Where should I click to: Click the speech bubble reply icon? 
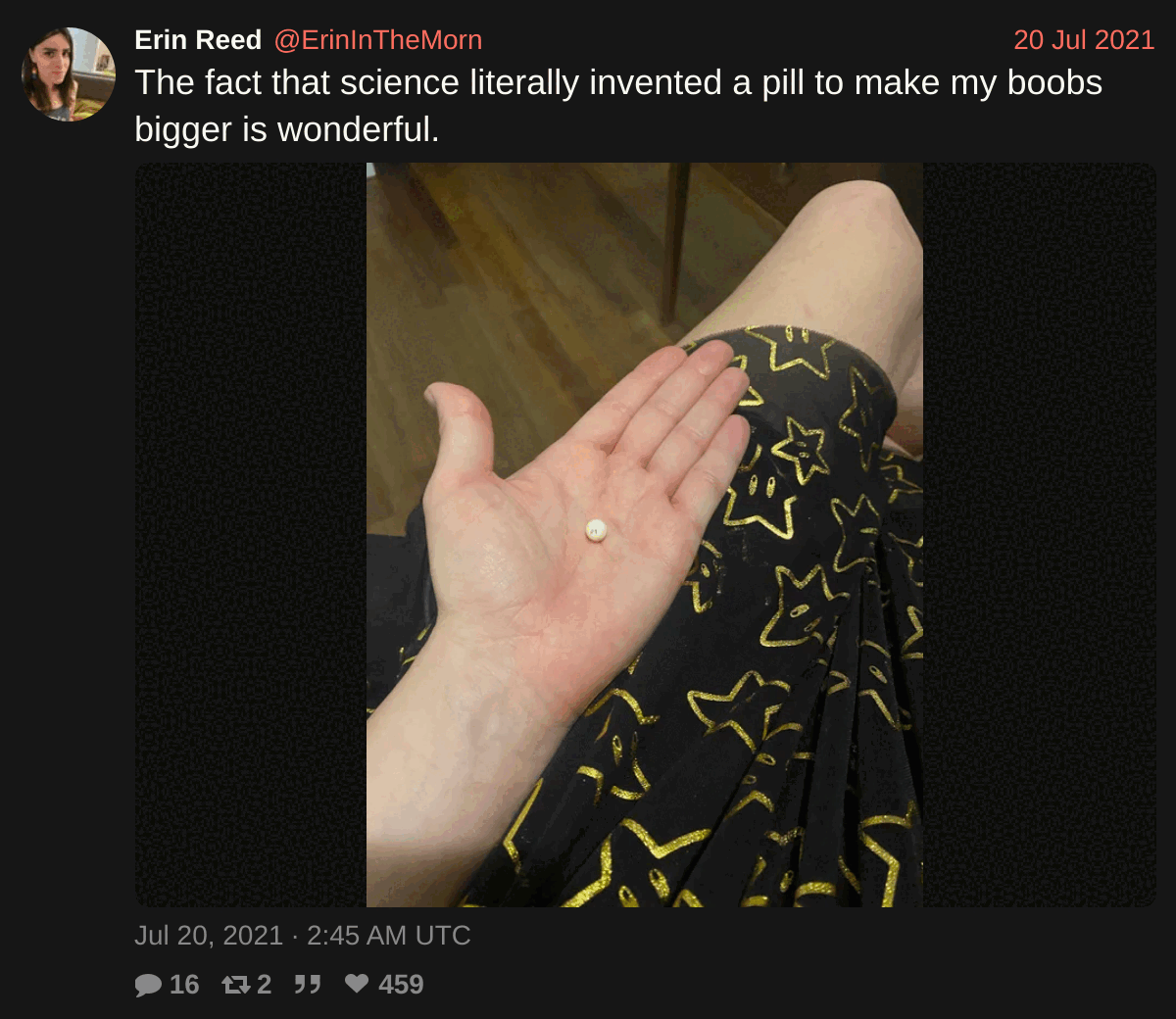coord(148,985)
